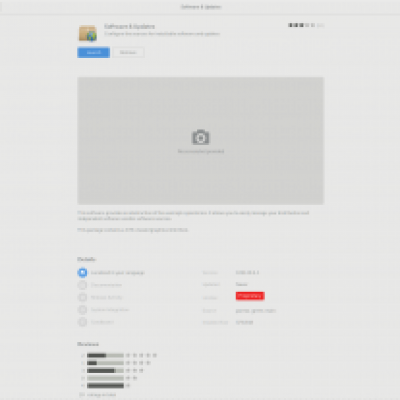Select the four-star review bar
This screenshot has height=400, width=400.
click(x=105, y=363)
